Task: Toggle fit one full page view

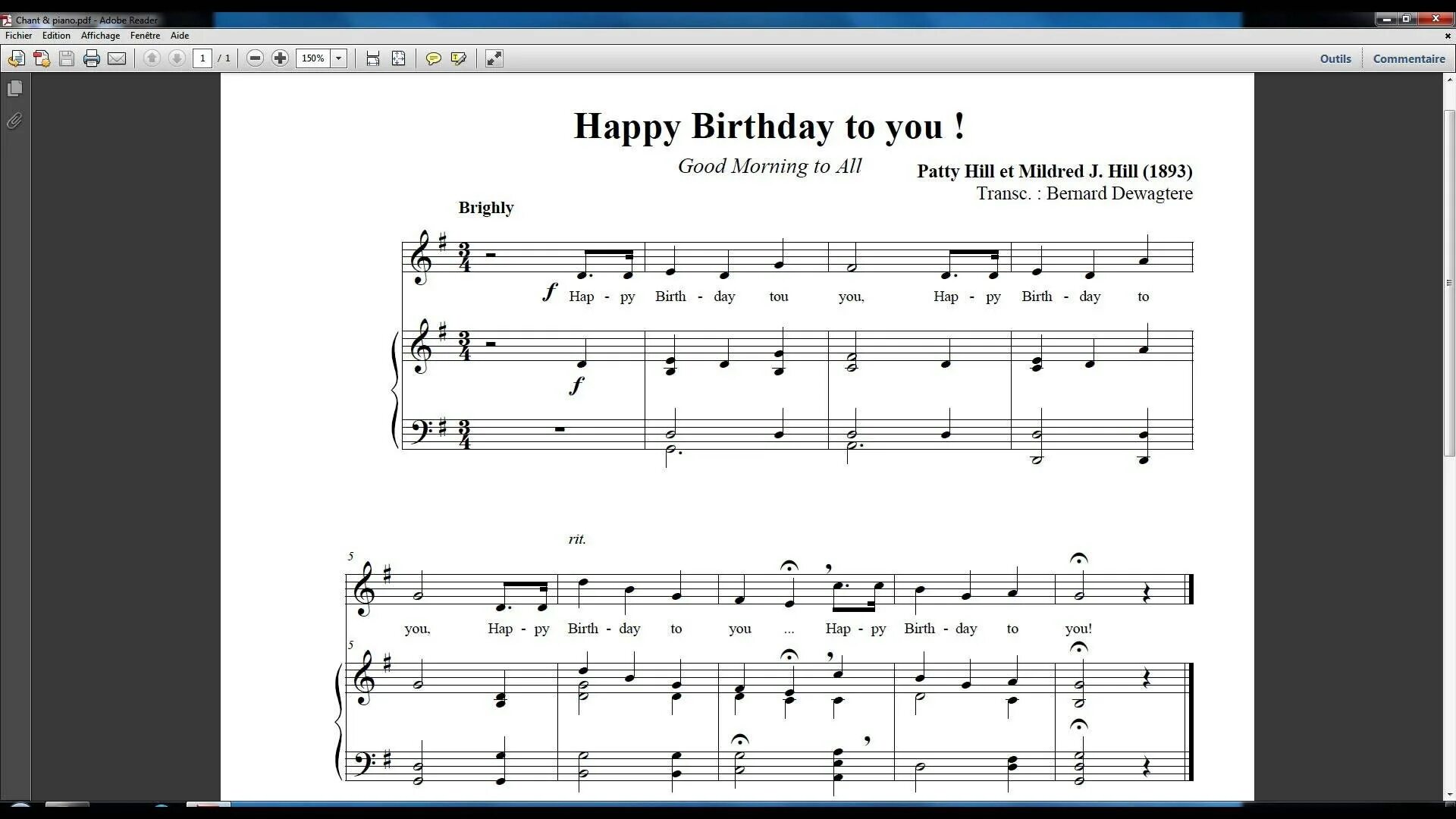Action: point(398,58)
